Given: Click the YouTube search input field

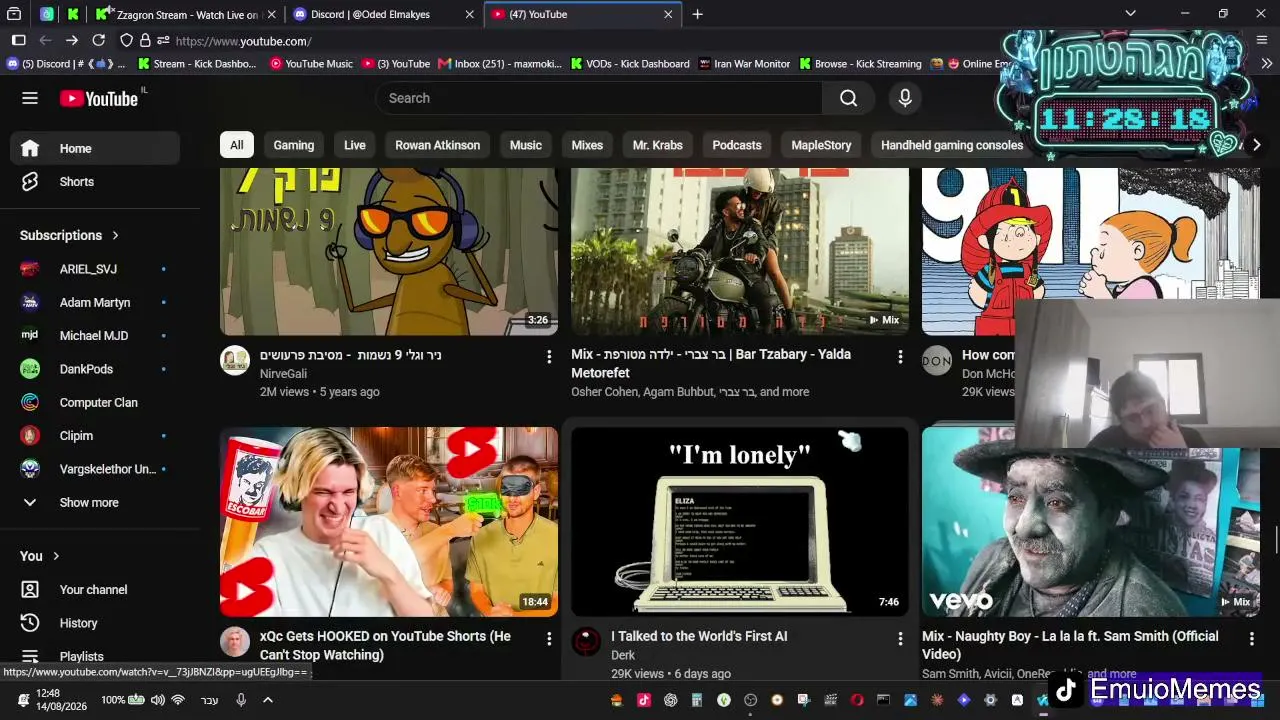Looking at the screenshot, I should click(599, 98).
